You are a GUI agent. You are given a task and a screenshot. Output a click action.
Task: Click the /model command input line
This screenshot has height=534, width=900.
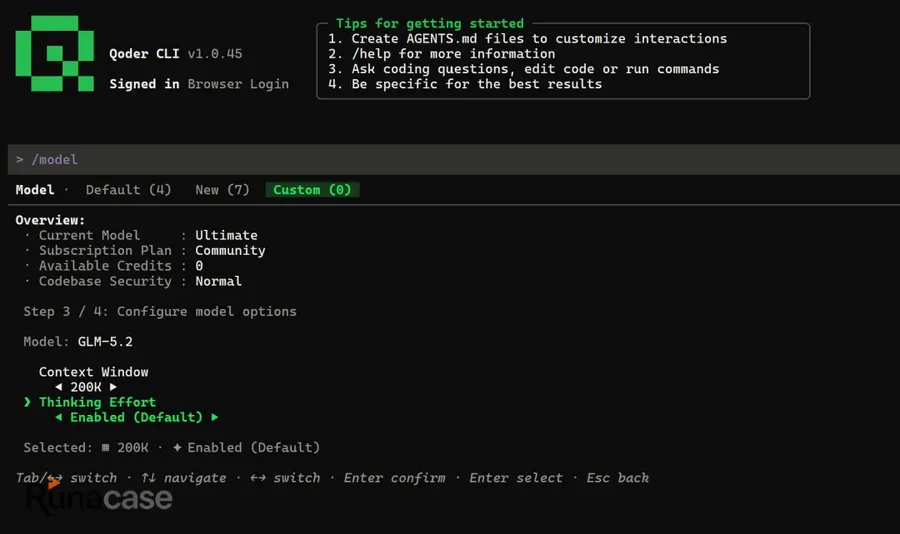pos(453,159)
